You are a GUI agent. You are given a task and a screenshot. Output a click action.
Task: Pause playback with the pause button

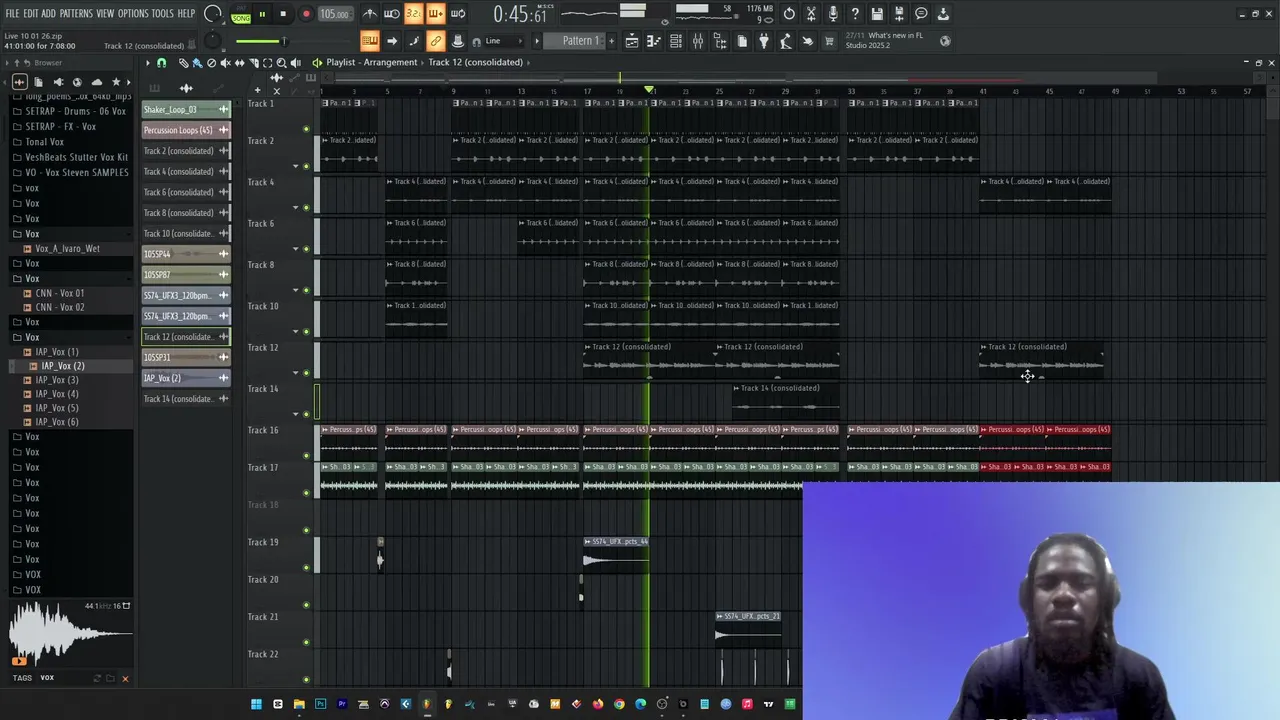point(262,14)
